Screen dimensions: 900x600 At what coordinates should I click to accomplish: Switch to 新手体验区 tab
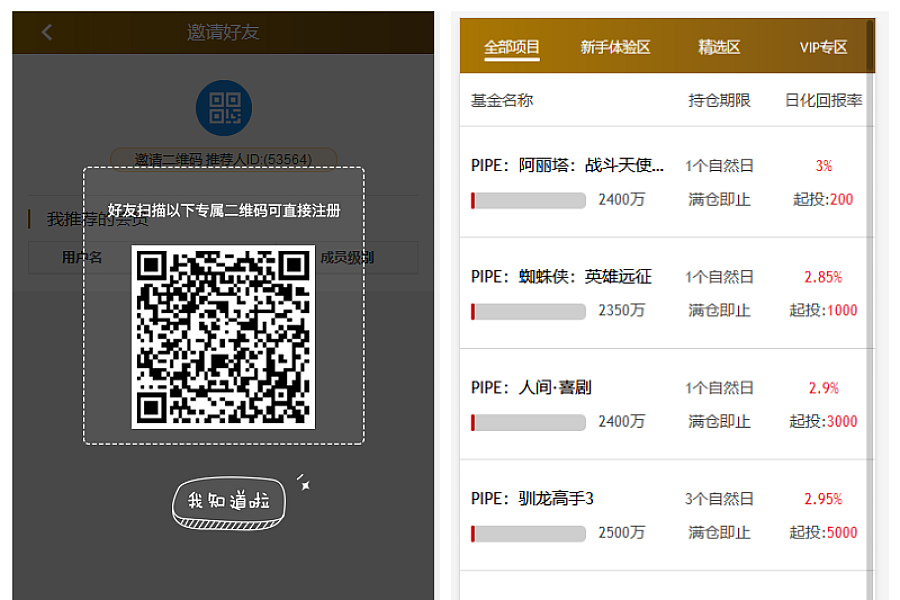pyautogui.click(x=615, y=47)
